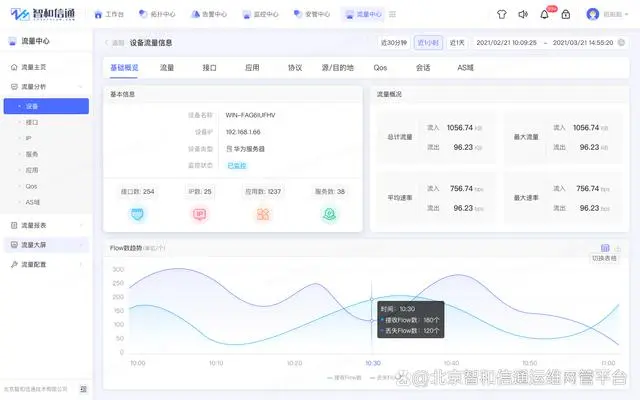The width and height of the screenshot is (640, 400).
Task: Click the 流量大屏 screen icon in sidebar
Action: coord(14,244)
